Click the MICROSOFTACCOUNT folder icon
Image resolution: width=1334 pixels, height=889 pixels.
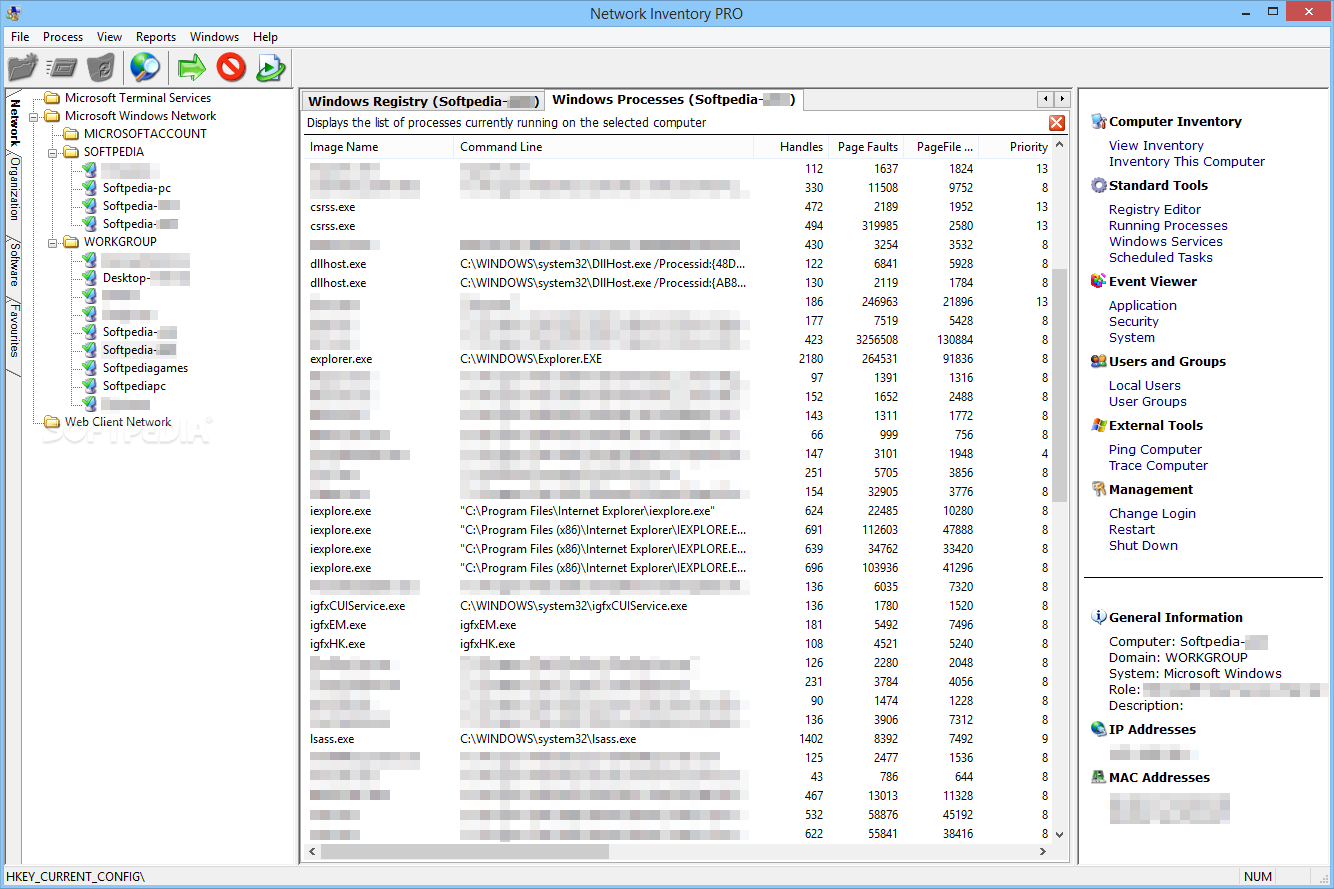tap(71, 134)
